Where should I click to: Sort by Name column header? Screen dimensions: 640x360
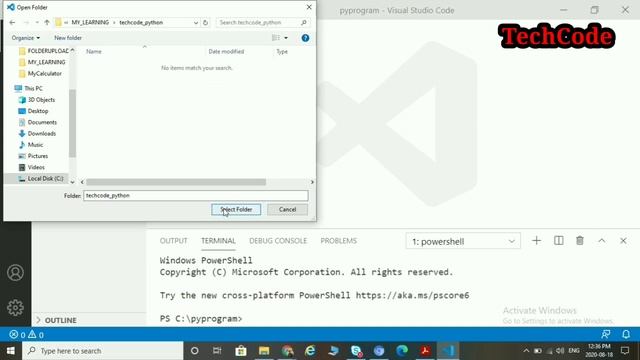(x=94, y=51)
